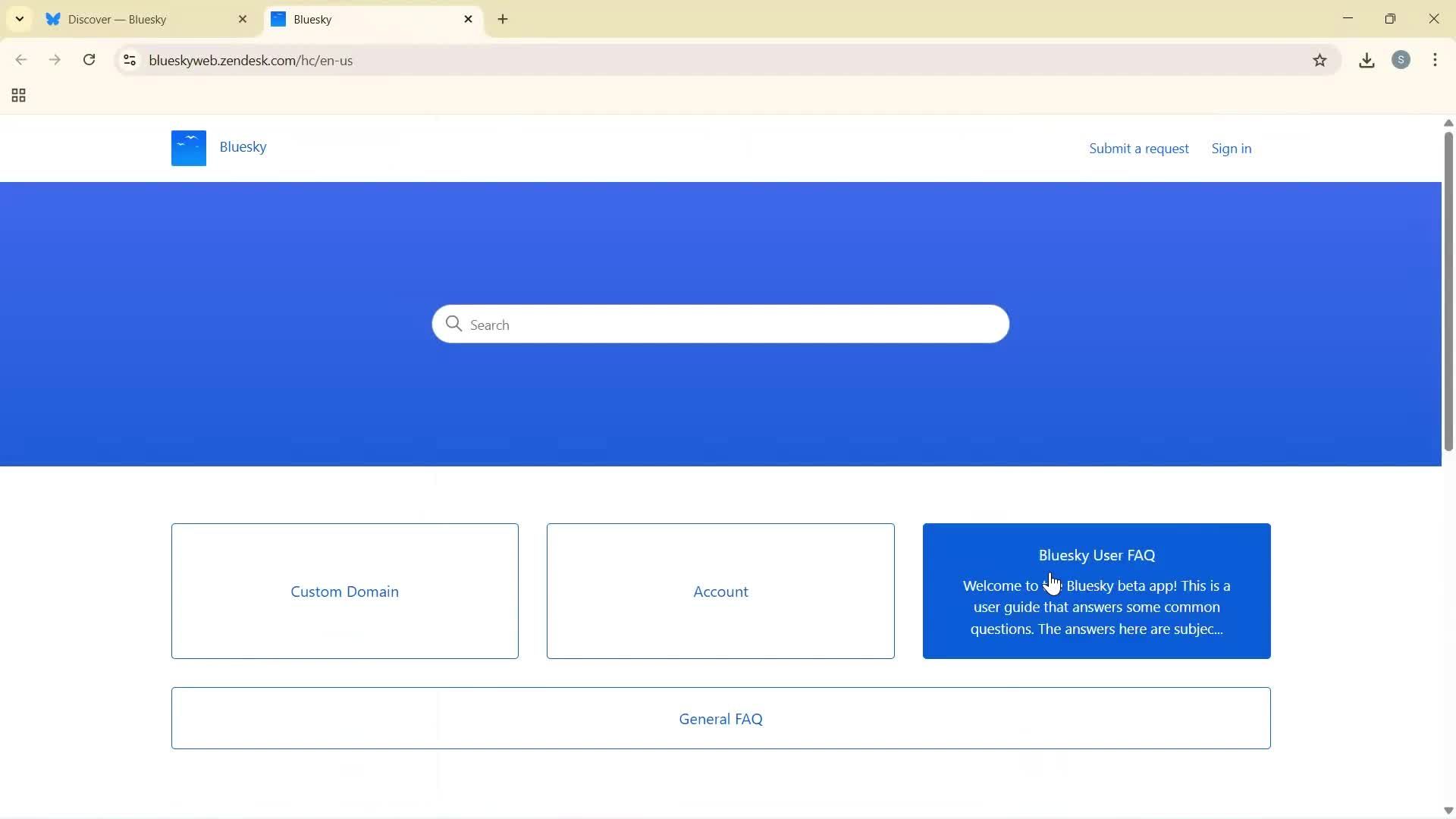Click the Sign in link

point(1231,148)
